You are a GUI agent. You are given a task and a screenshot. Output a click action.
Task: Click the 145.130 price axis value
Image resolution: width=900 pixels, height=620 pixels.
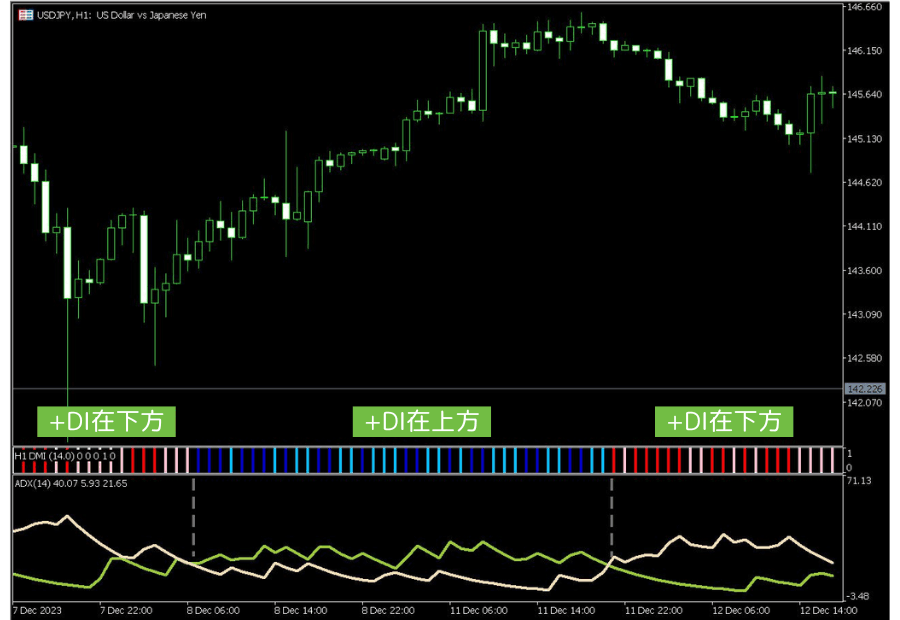point(865,139)
